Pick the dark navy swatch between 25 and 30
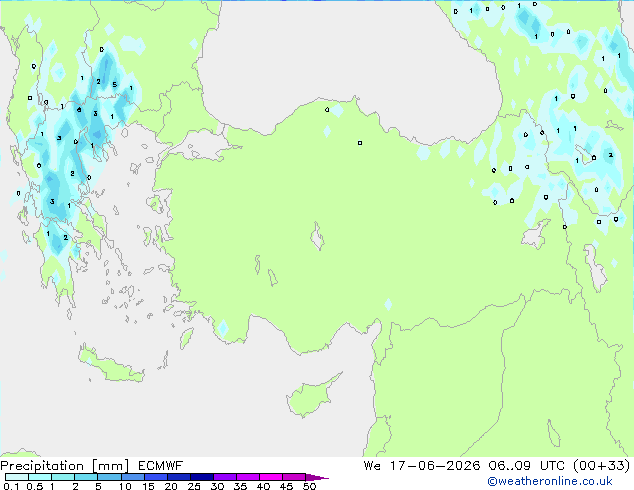The height and width of the screenshot is (490, 634). (202, 477)
